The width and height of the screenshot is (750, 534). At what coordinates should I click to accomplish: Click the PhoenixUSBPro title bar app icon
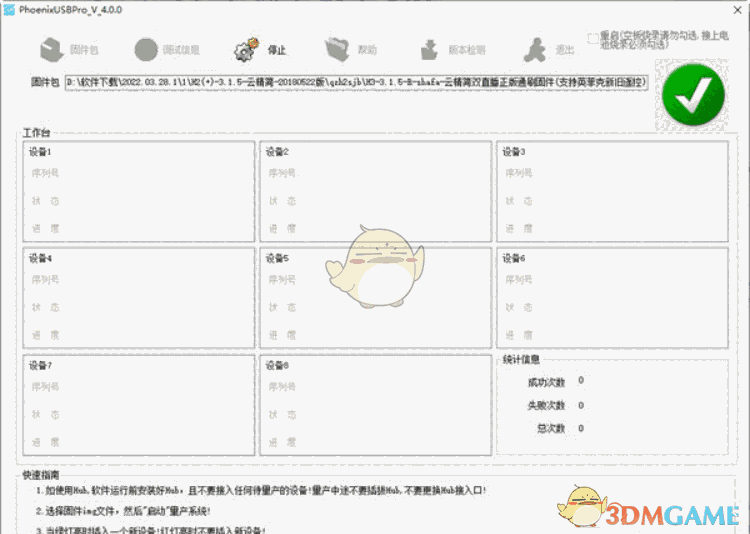tap(9, 10)
